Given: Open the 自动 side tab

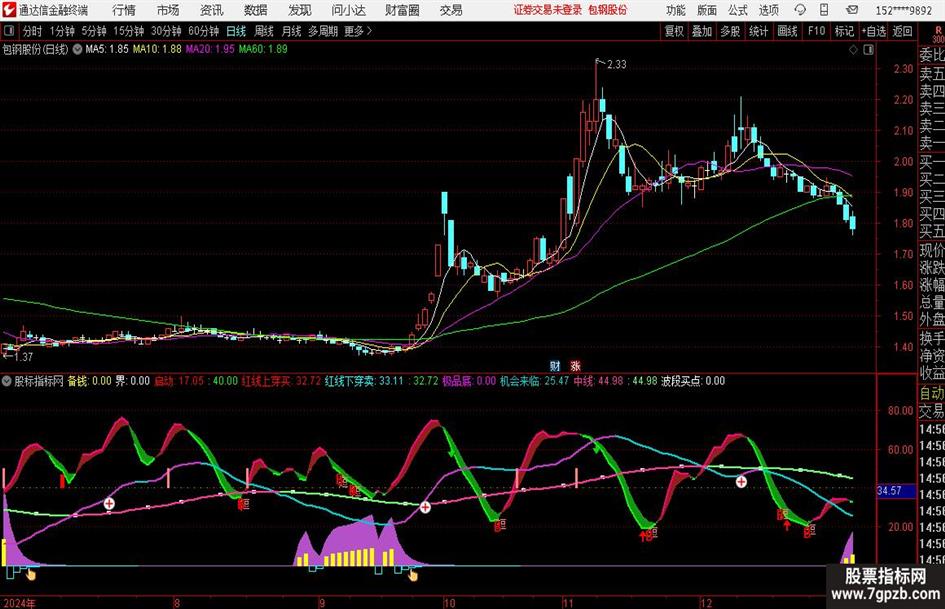Looking at the screenshot, I should (932, 393).
